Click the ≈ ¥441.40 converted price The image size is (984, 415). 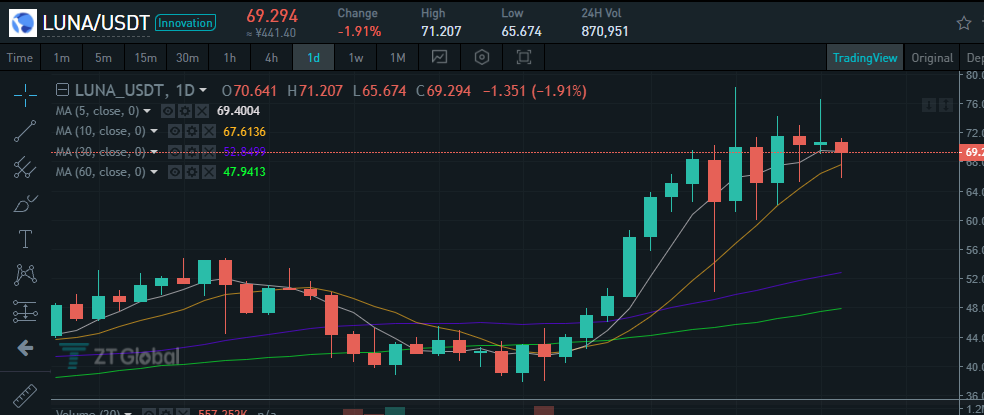click(x=271, y=33)
